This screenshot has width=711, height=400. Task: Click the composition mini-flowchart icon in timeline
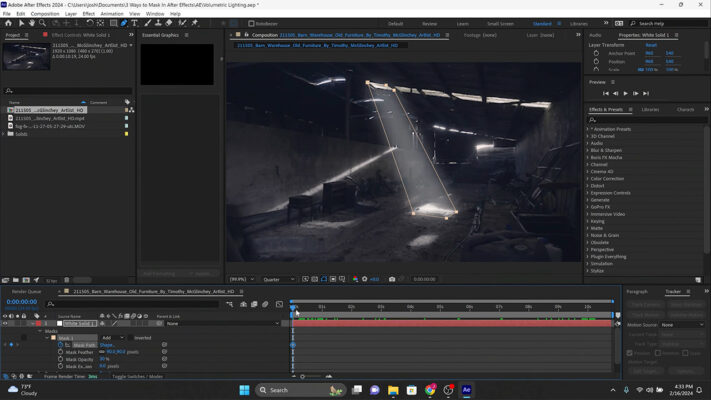[230, 304]
